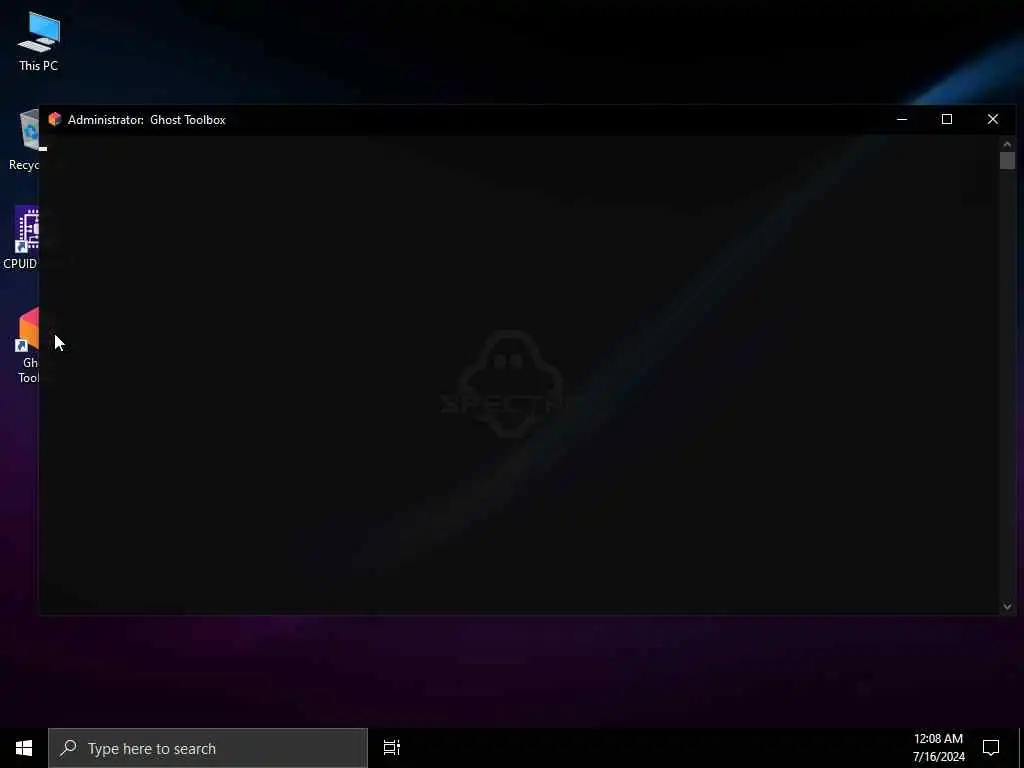Minimize the Ghost Toolbox window

coord(902,120)
